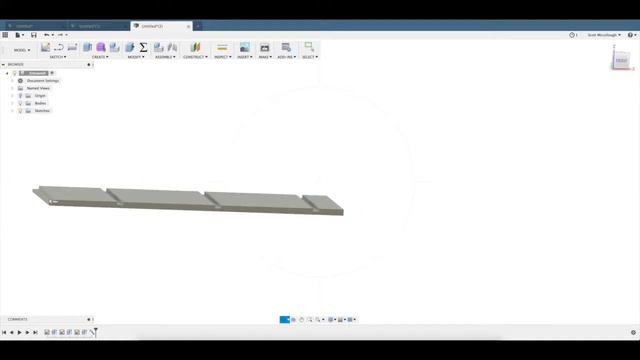Open the ADD-INS dropdown menu

(287, 57)
